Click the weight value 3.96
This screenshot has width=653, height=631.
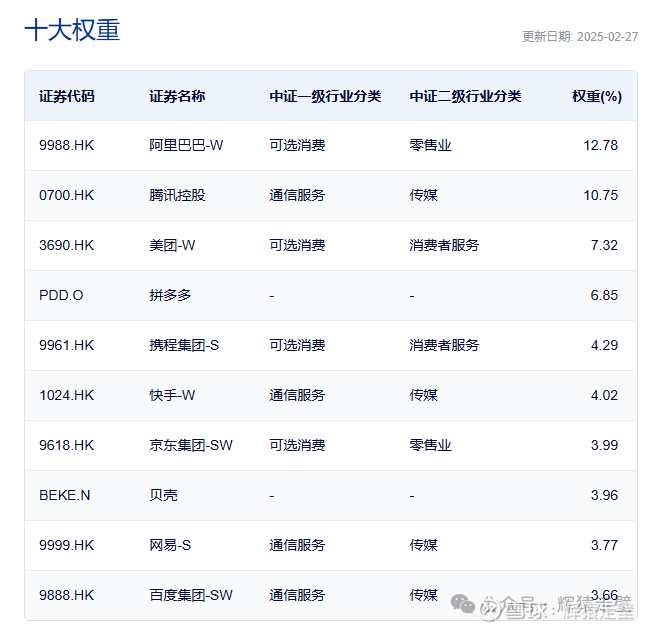point(604,495)
